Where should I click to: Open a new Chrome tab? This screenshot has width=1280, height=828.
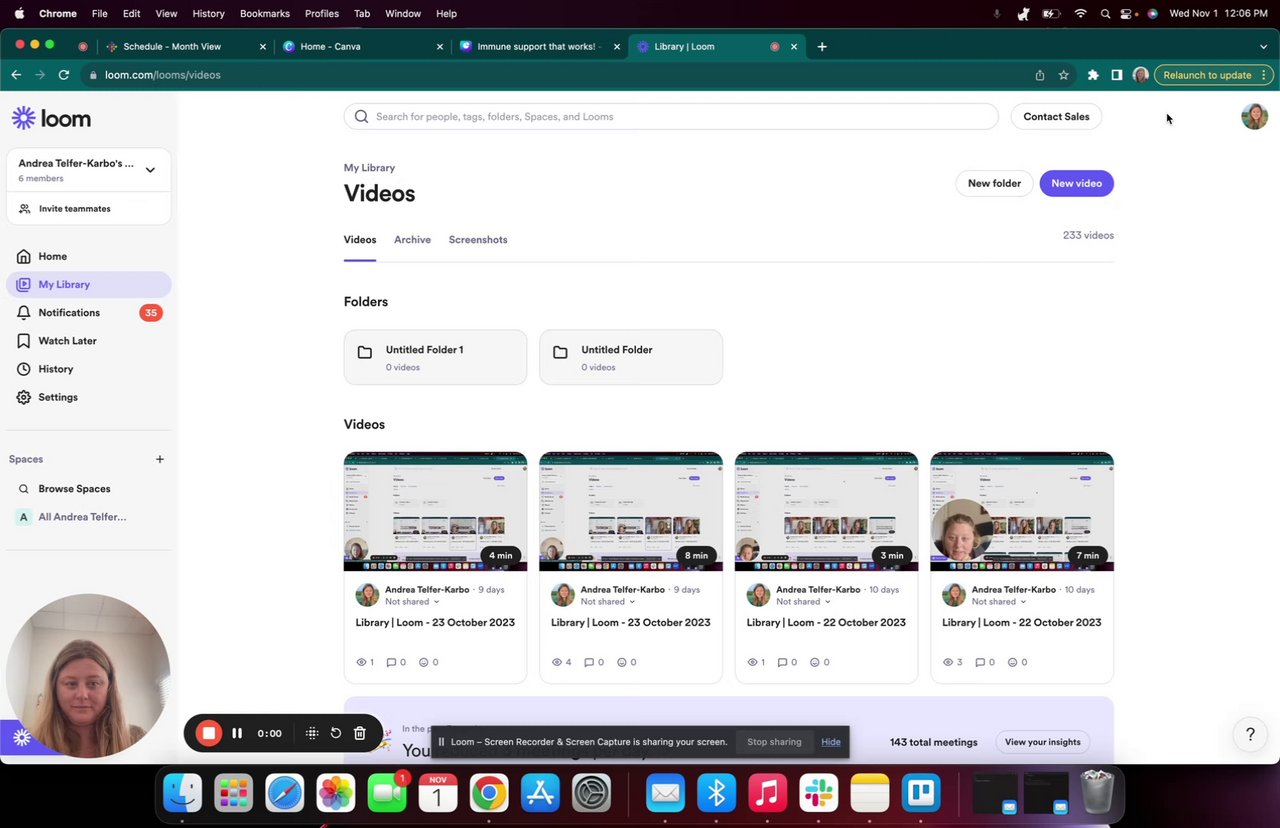[x=822, y=46]
